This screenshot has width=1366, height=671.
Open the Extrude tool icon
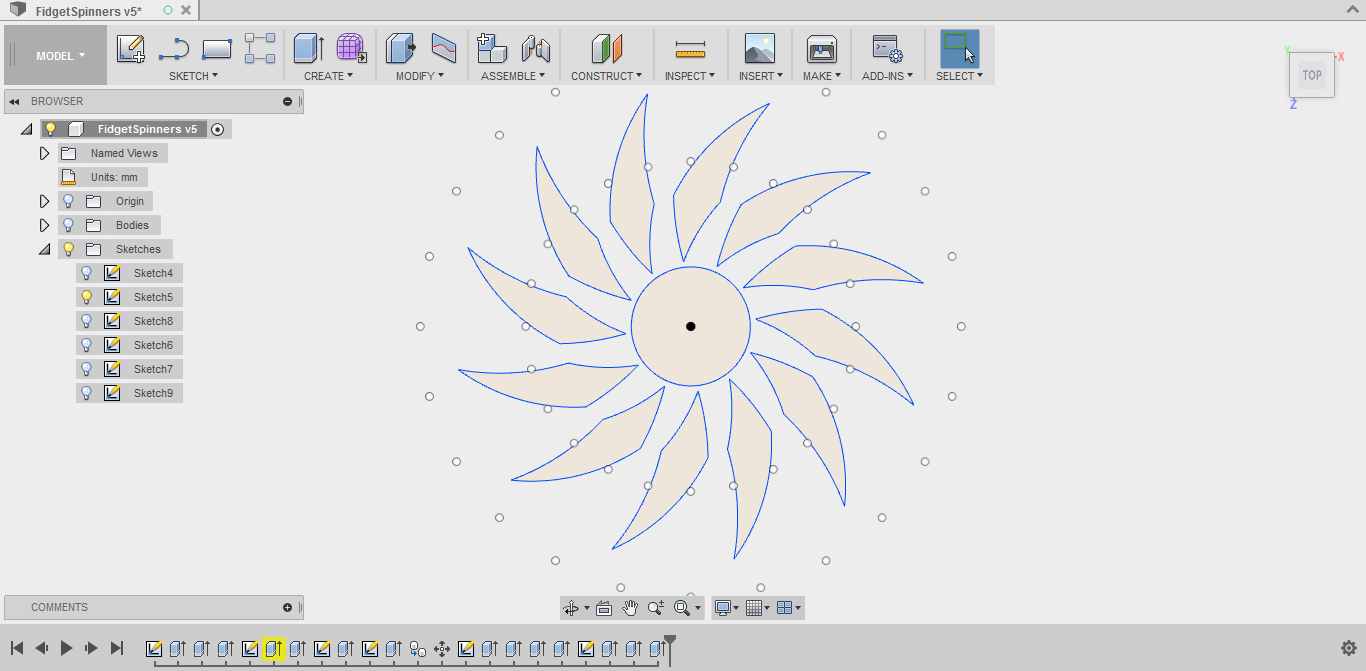point(308,47)
